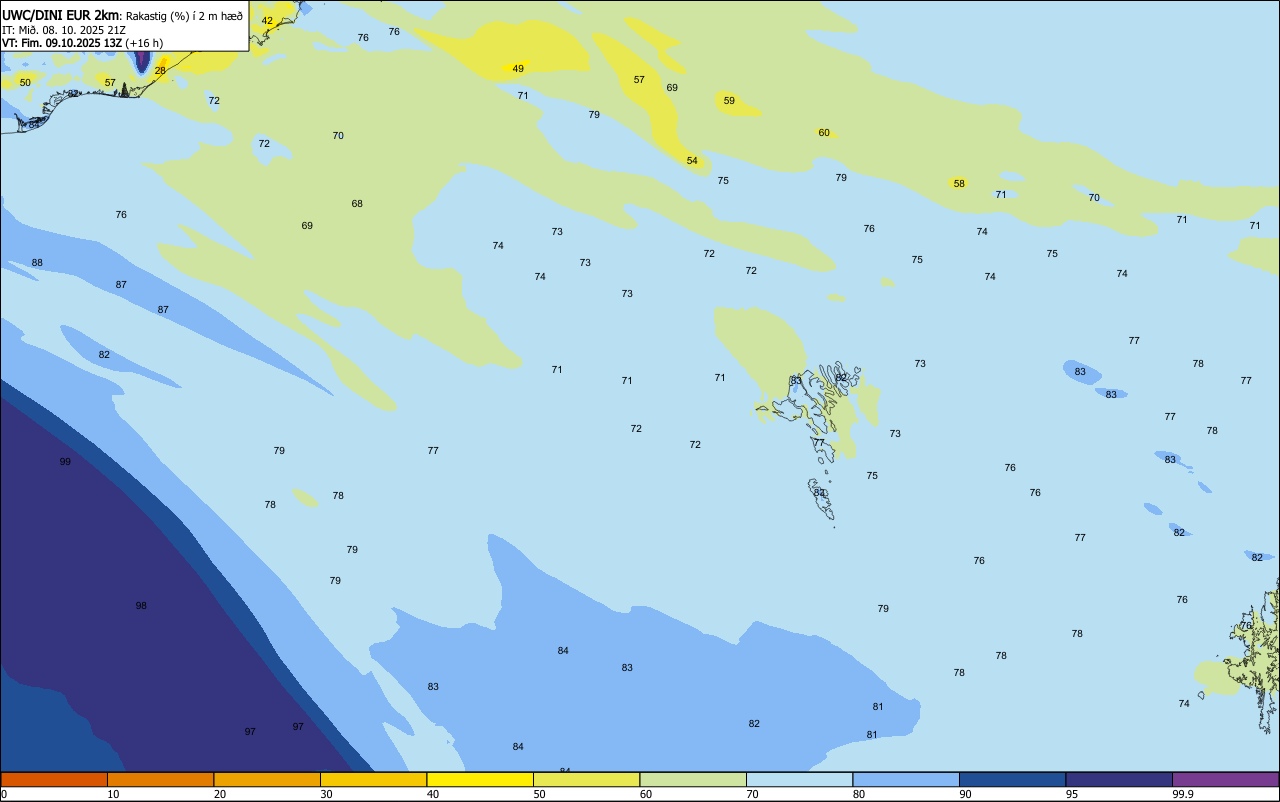Click the legend tick label '40'
1280x802 pixels.
pyautogui.click(x=433, y=794)
